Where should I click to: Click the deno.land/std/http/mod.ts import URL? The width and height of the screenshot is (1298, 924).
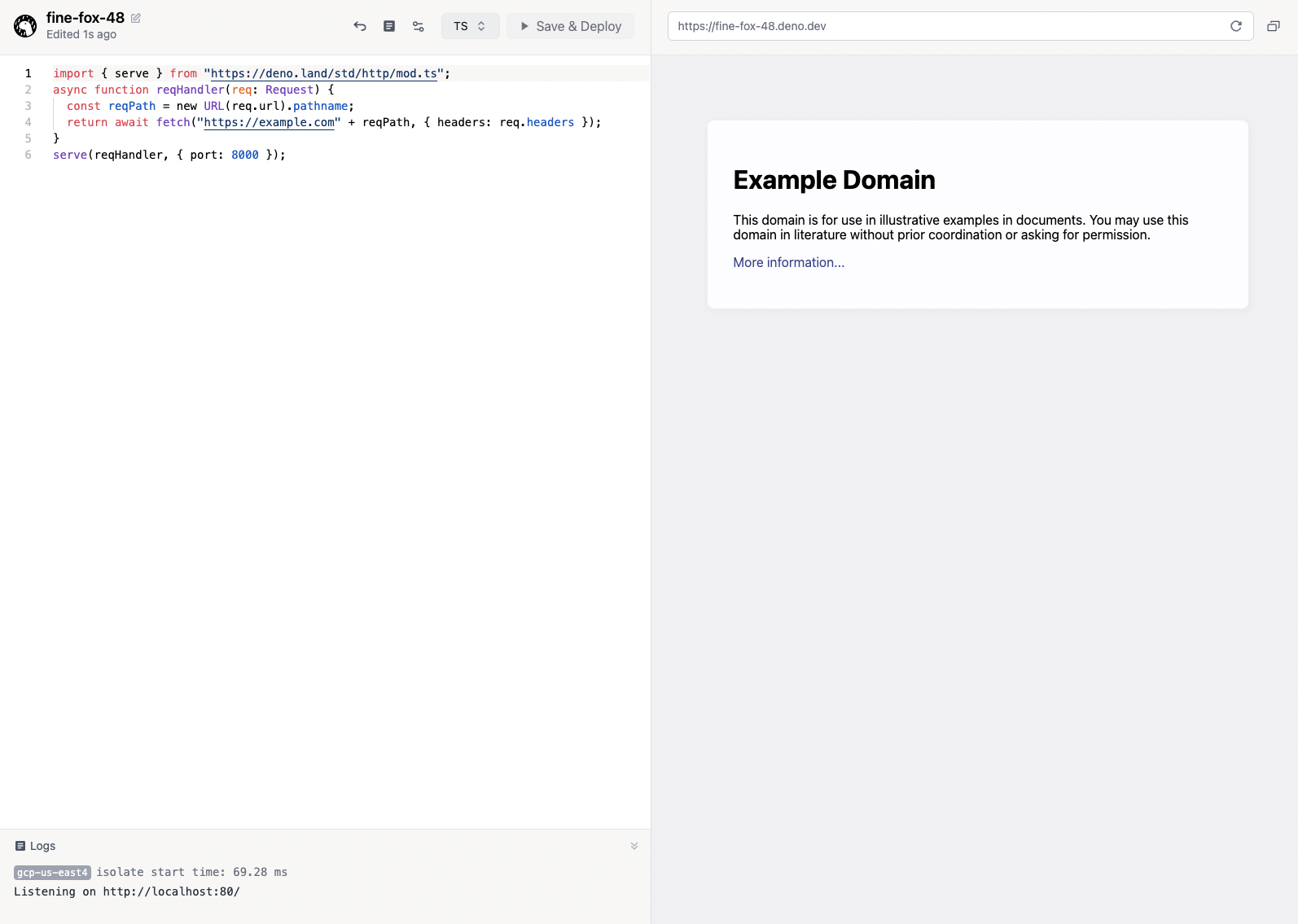coord(324,73)
